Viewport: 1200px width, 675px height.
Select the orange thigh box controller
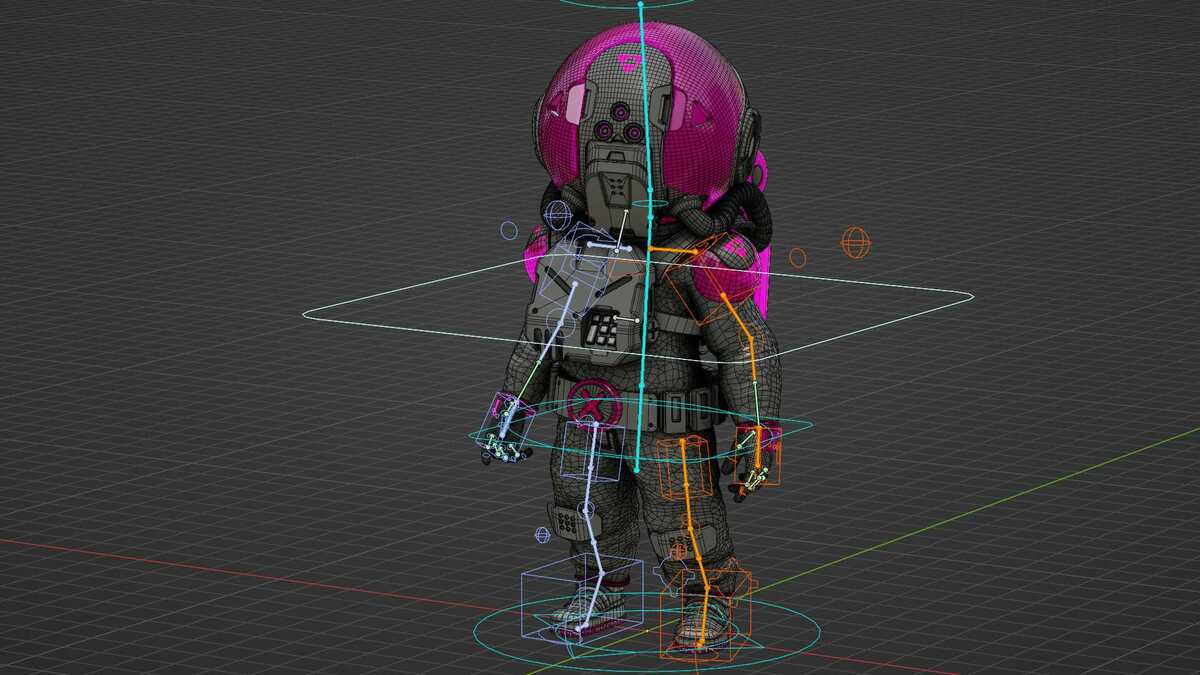coord(685,466)
